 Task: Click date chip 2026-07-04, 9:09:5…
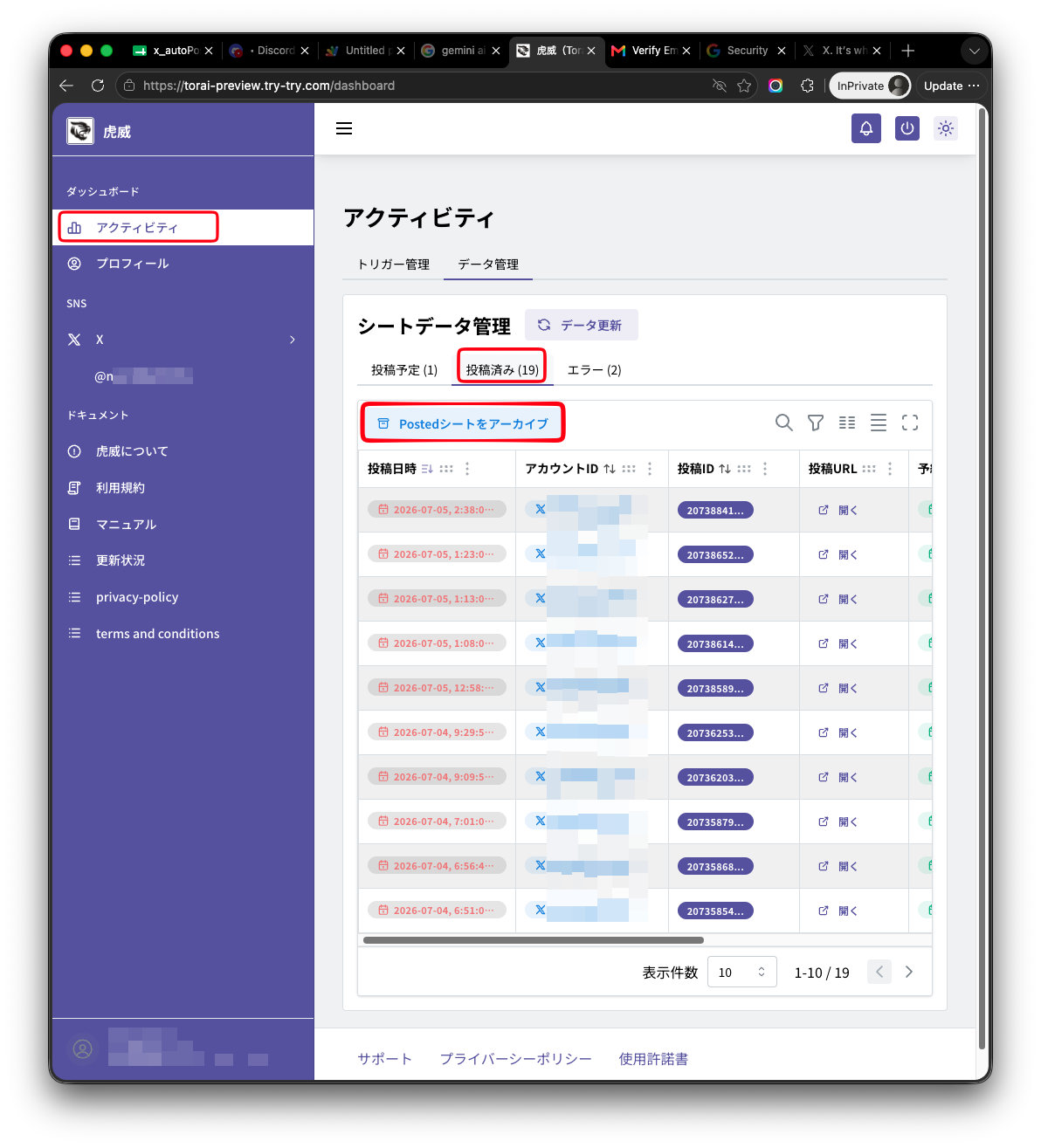437,777
